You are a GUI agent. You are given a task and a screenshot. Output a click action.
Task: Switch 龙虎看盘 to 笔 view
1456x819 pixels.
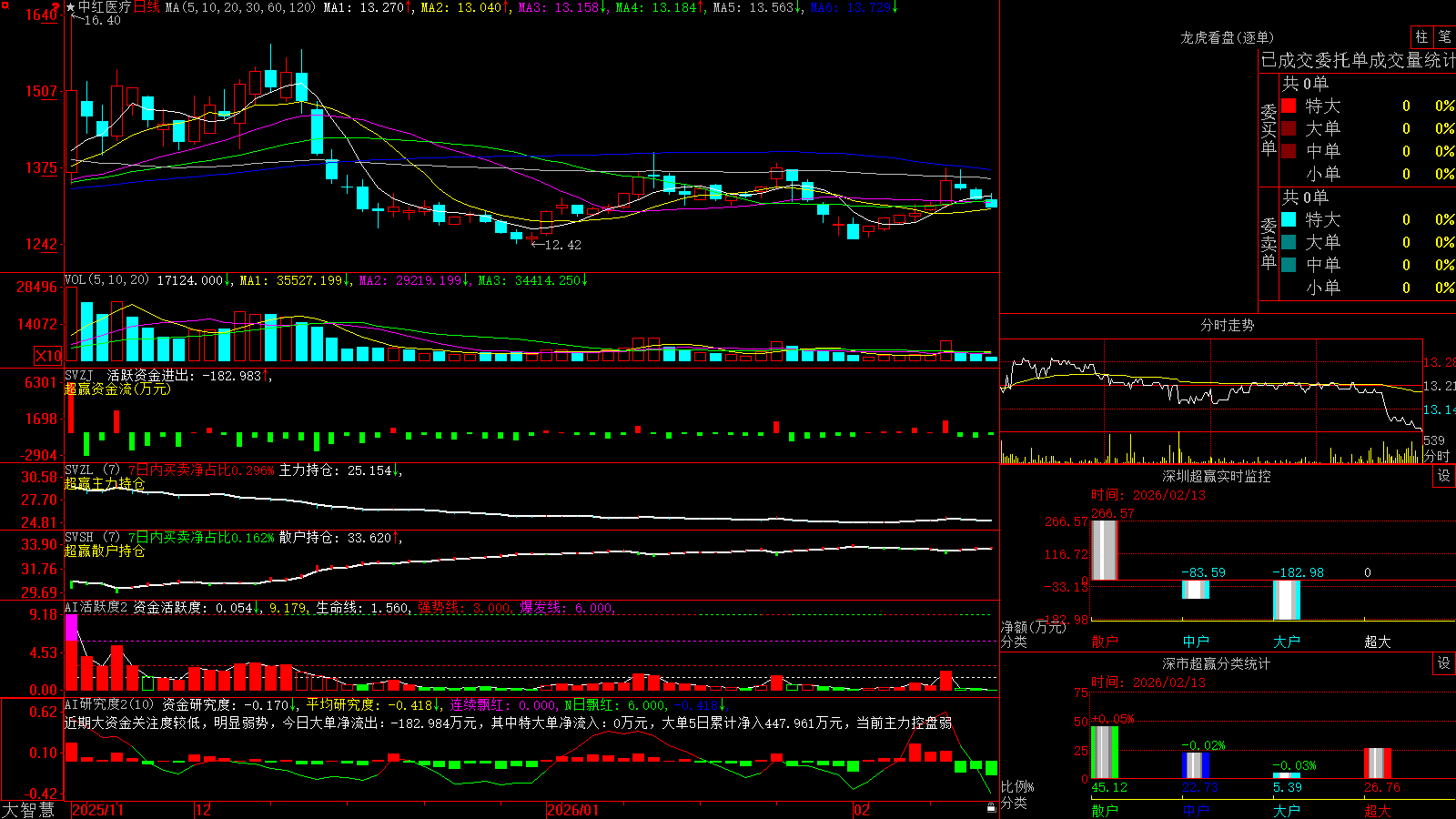1444,36
